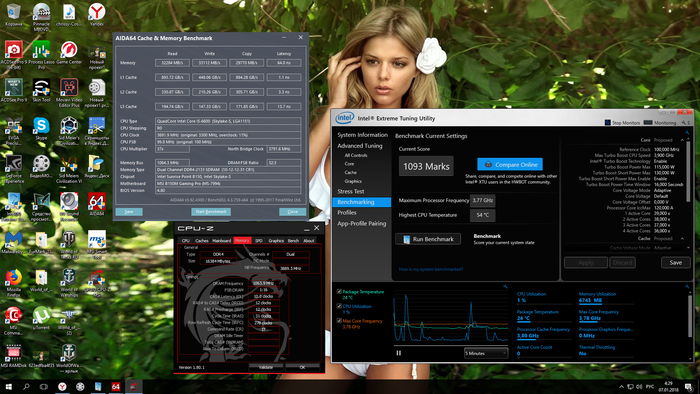Viewport: 700px width, 394px height.
Task: Open BR Sound Recorder desktop icon
Action: (x=69, y=207)
